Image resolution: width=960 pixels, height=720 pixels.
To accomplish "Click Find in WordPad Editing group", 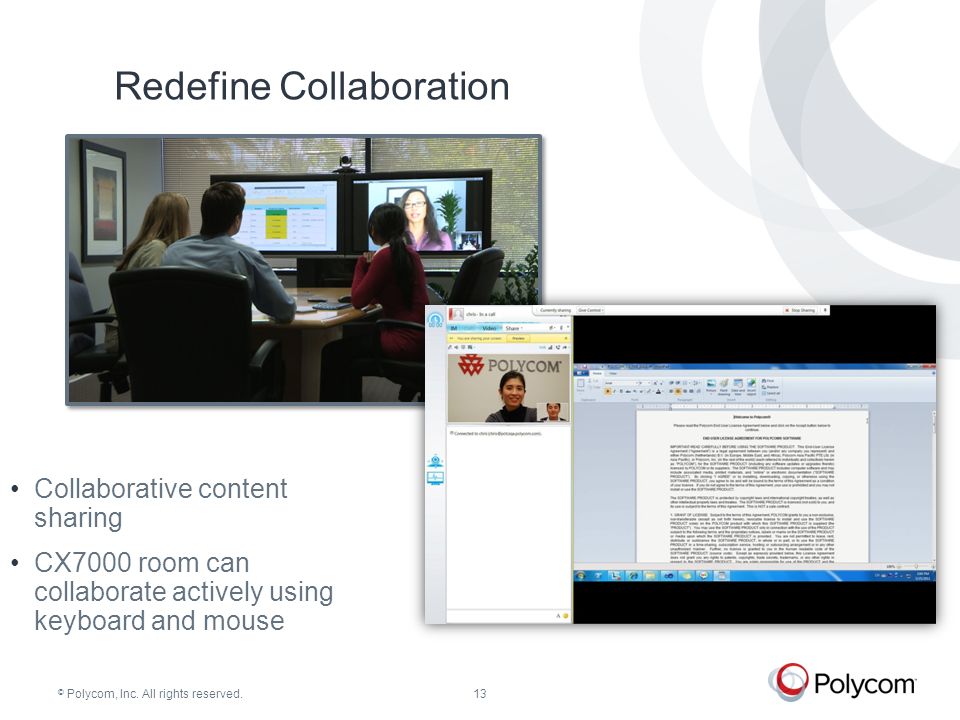I will click(768, 381).
